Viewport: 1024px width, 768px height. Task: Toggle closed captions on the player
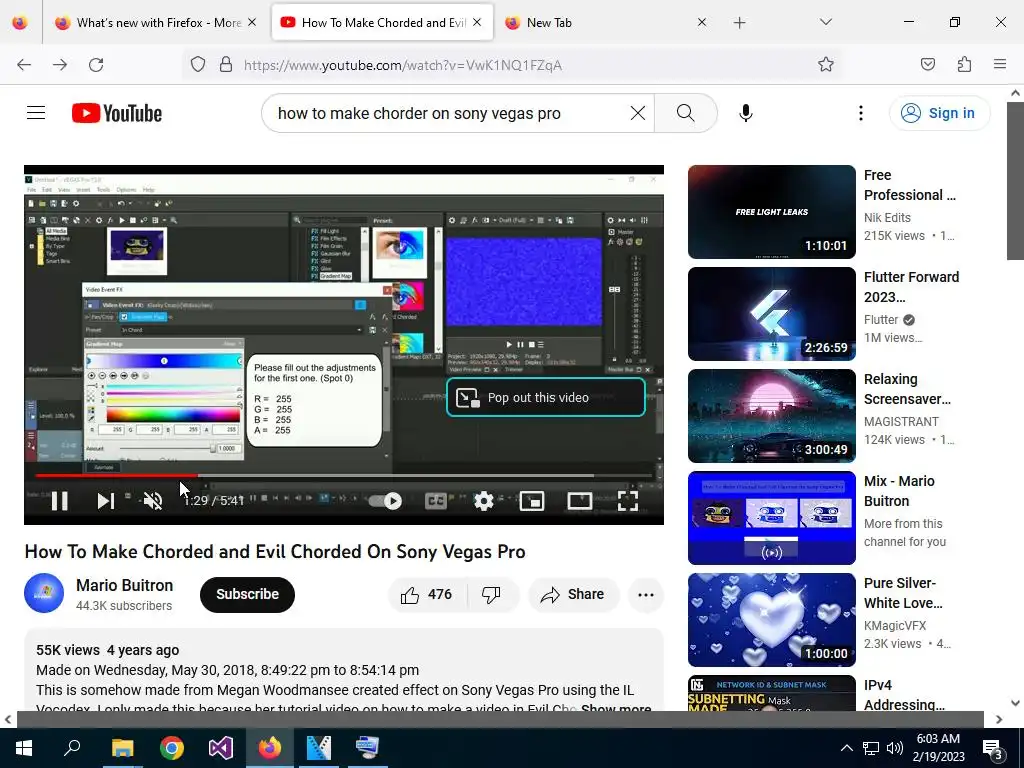(436, 501)
